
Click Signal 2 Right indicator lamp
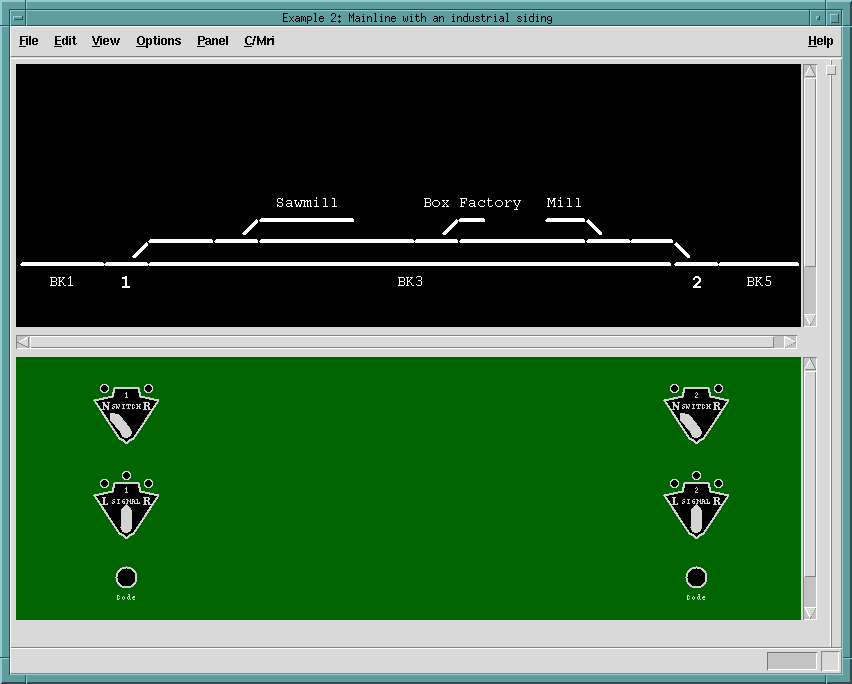[x=718, y=484]
